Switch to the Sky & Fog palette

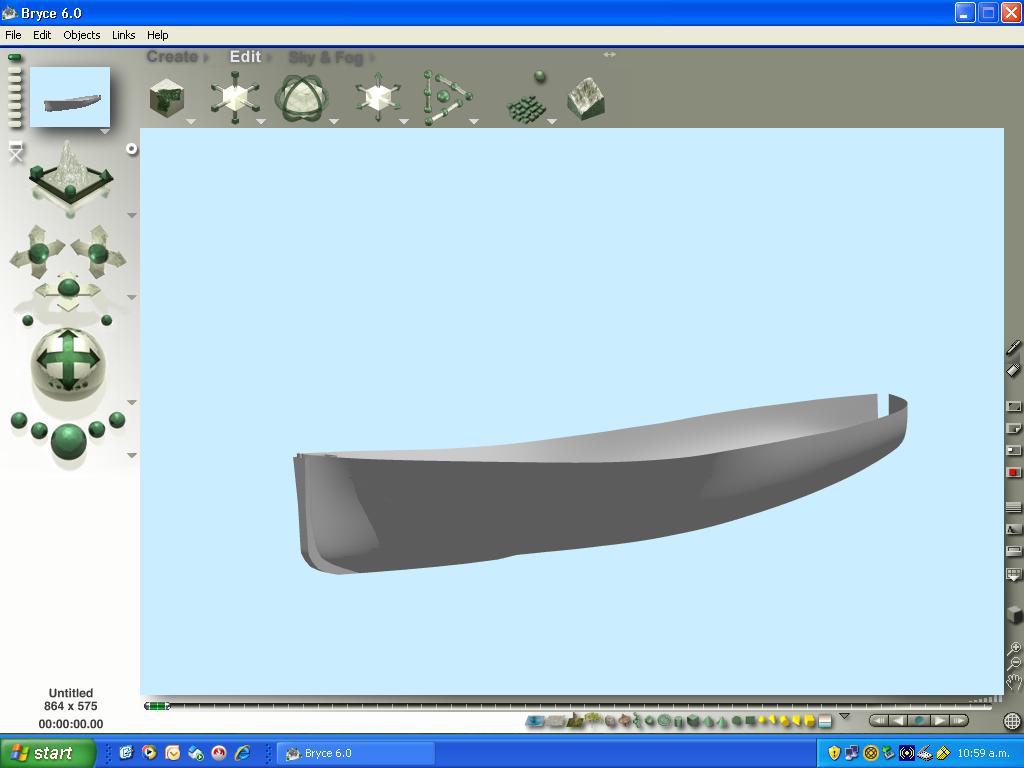point(325,57)
